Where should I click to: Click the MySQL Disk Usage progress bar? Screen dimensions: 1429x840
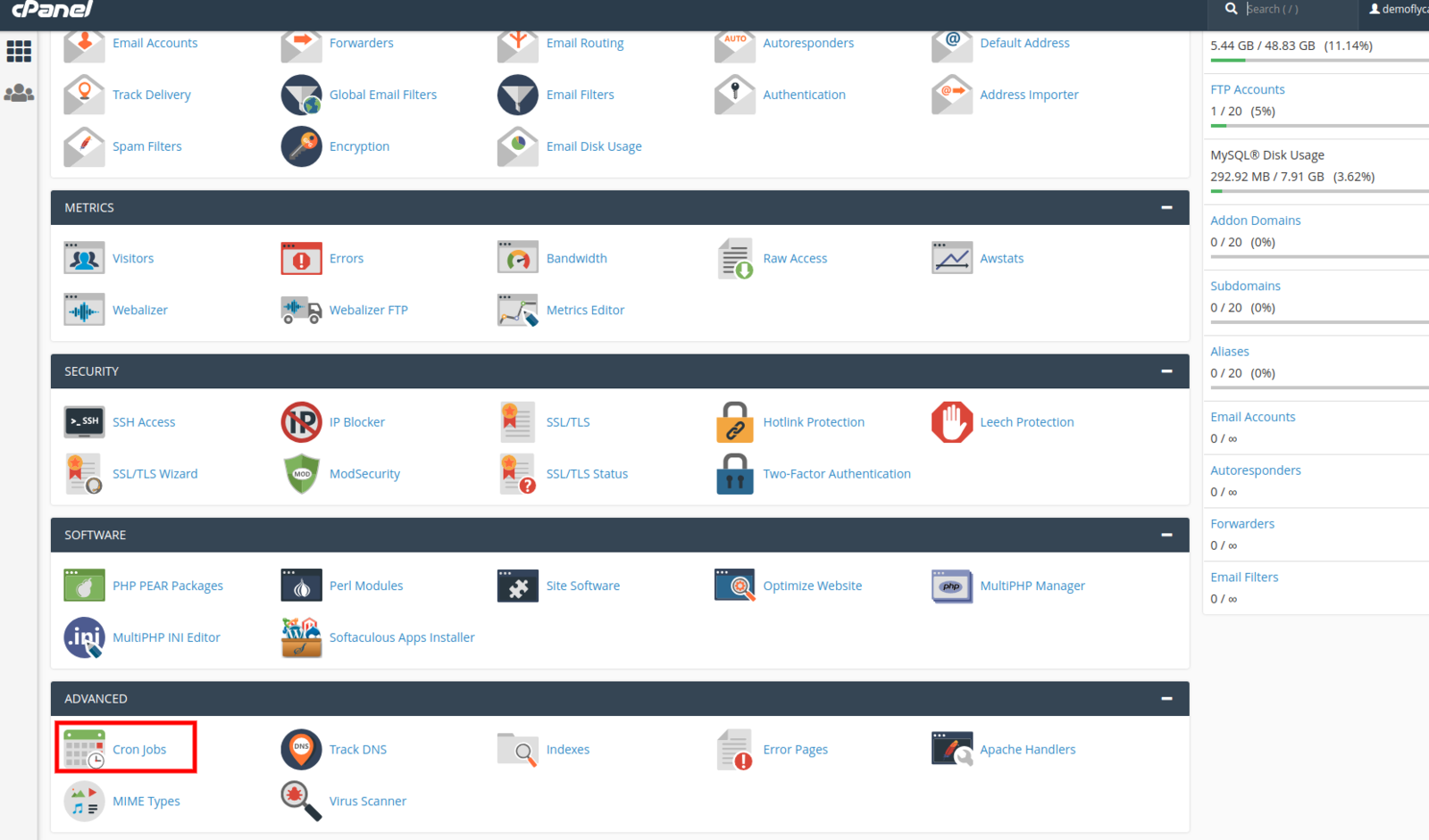(1320, 191)
